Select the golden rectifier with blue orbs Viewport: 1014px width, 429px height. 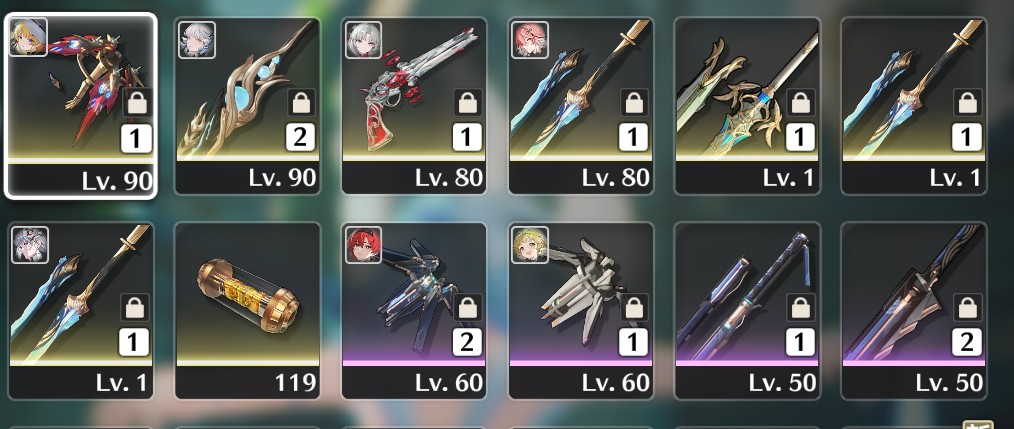[247, 105]
